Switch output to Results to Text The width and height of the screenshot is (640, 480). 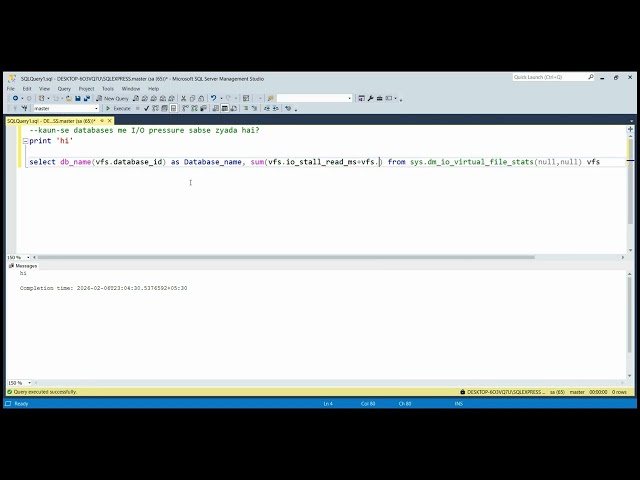coord(216,109)
